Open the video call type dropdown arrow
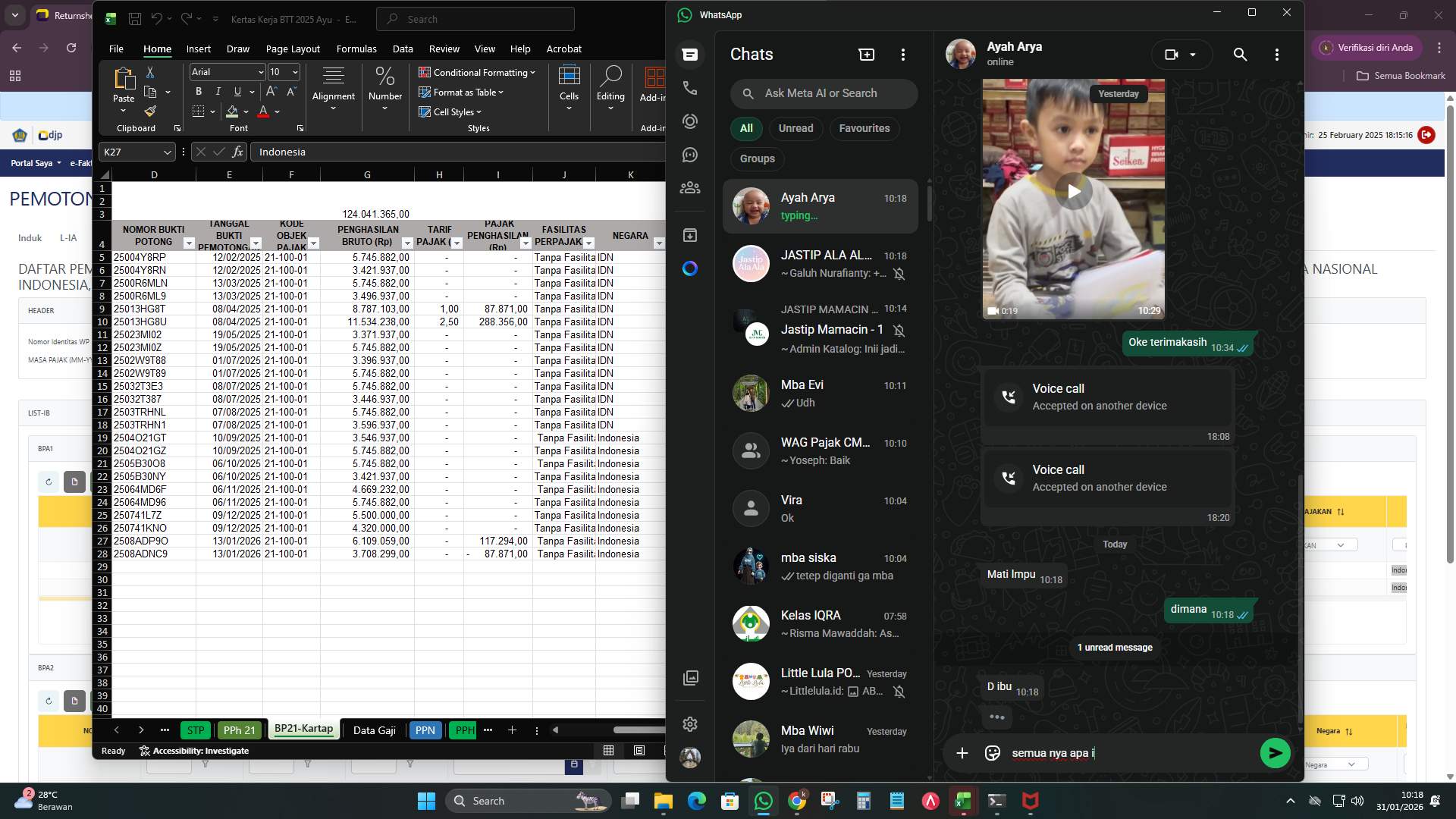 pyautogui.click(x=1192, y=55)
